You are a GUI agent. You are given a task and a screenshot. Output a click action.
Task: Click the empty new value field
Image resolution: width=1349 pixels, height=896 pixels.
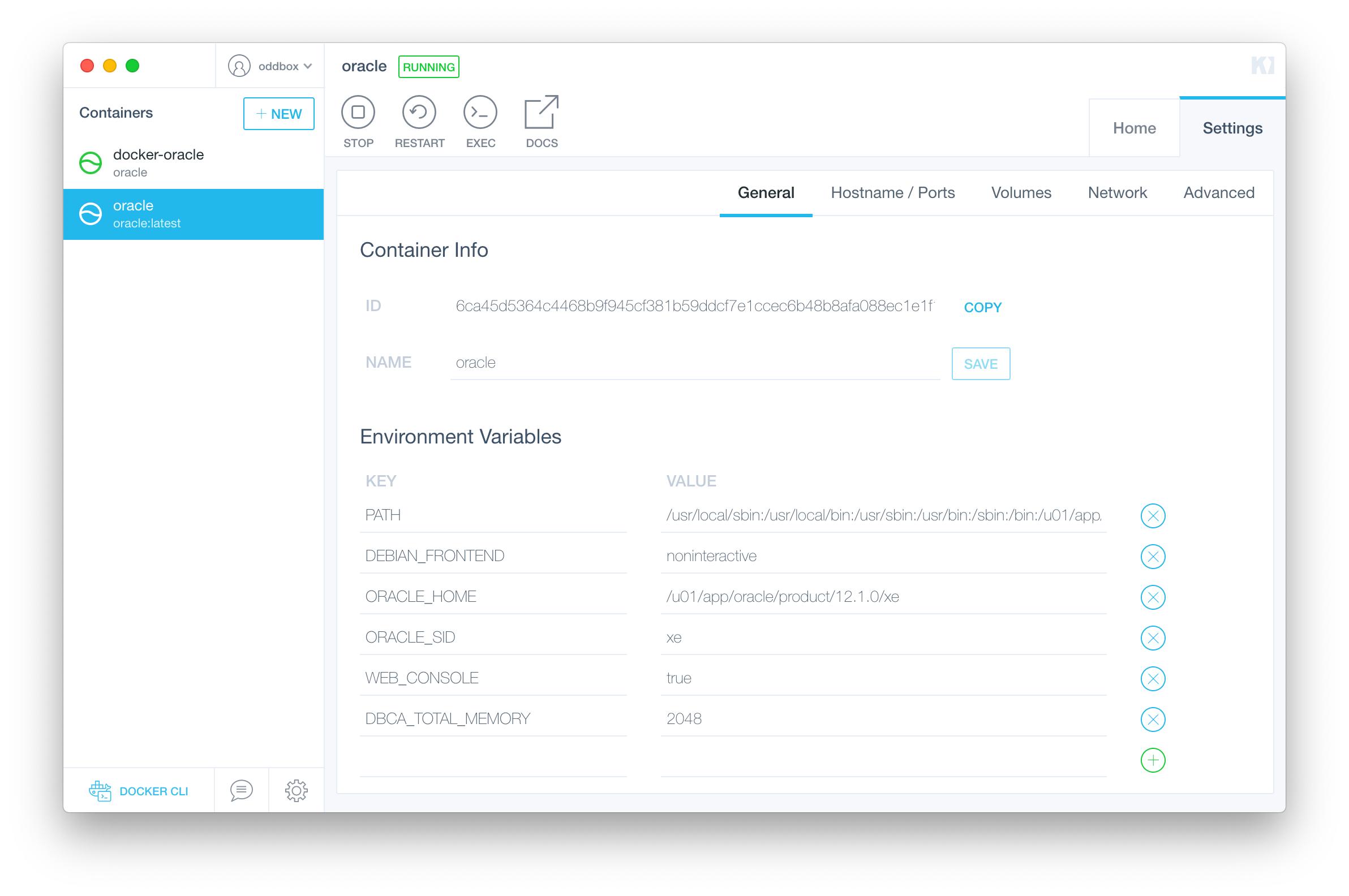[x=883, y=760]
